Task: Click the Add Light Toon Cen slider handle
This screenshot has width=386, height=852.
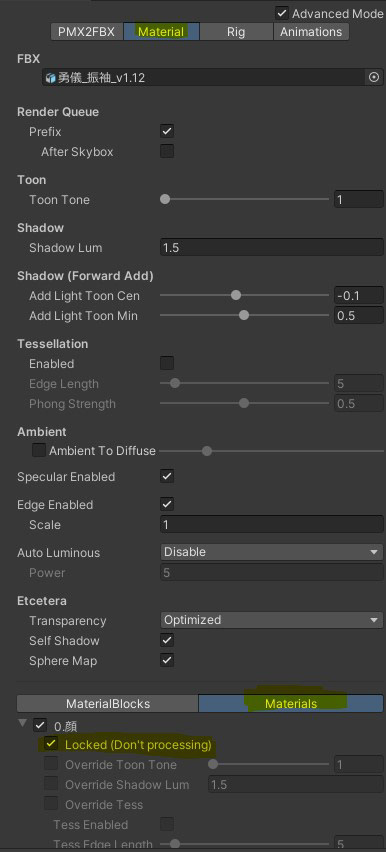Action: click(235, 296)
